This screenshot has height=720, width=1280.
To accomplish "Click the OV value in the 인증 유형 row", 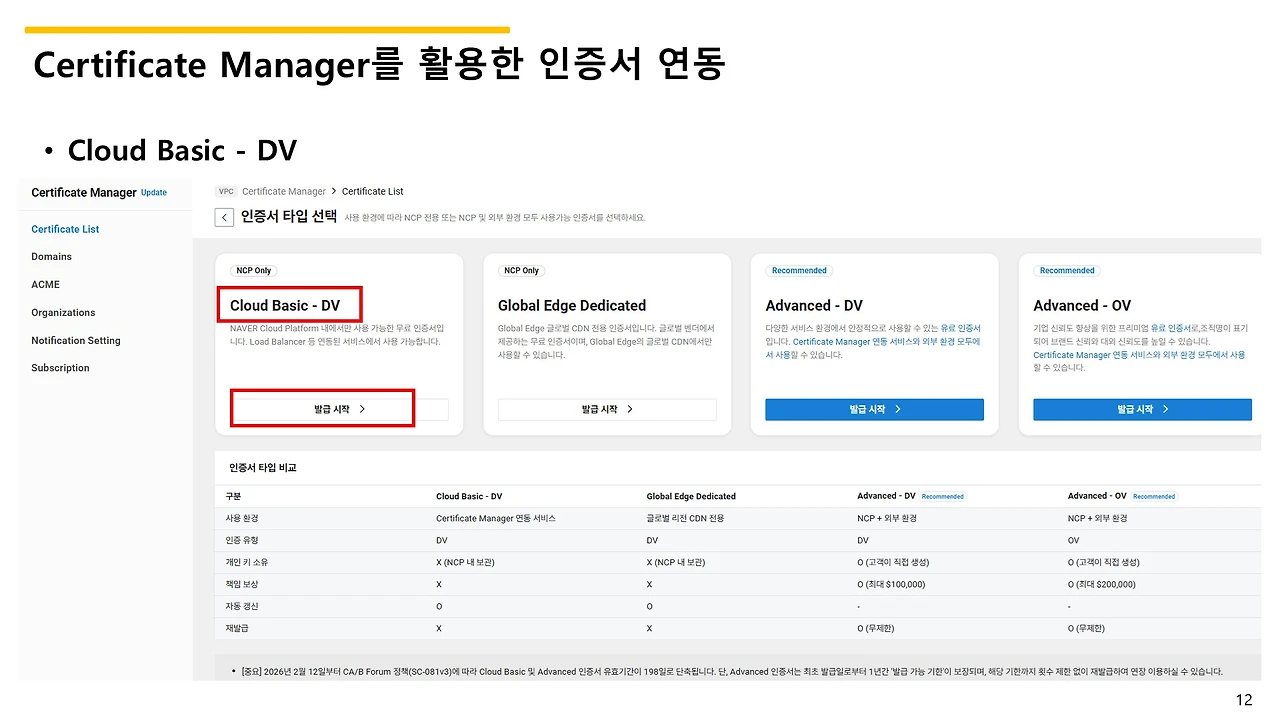I will [1074, 540].
